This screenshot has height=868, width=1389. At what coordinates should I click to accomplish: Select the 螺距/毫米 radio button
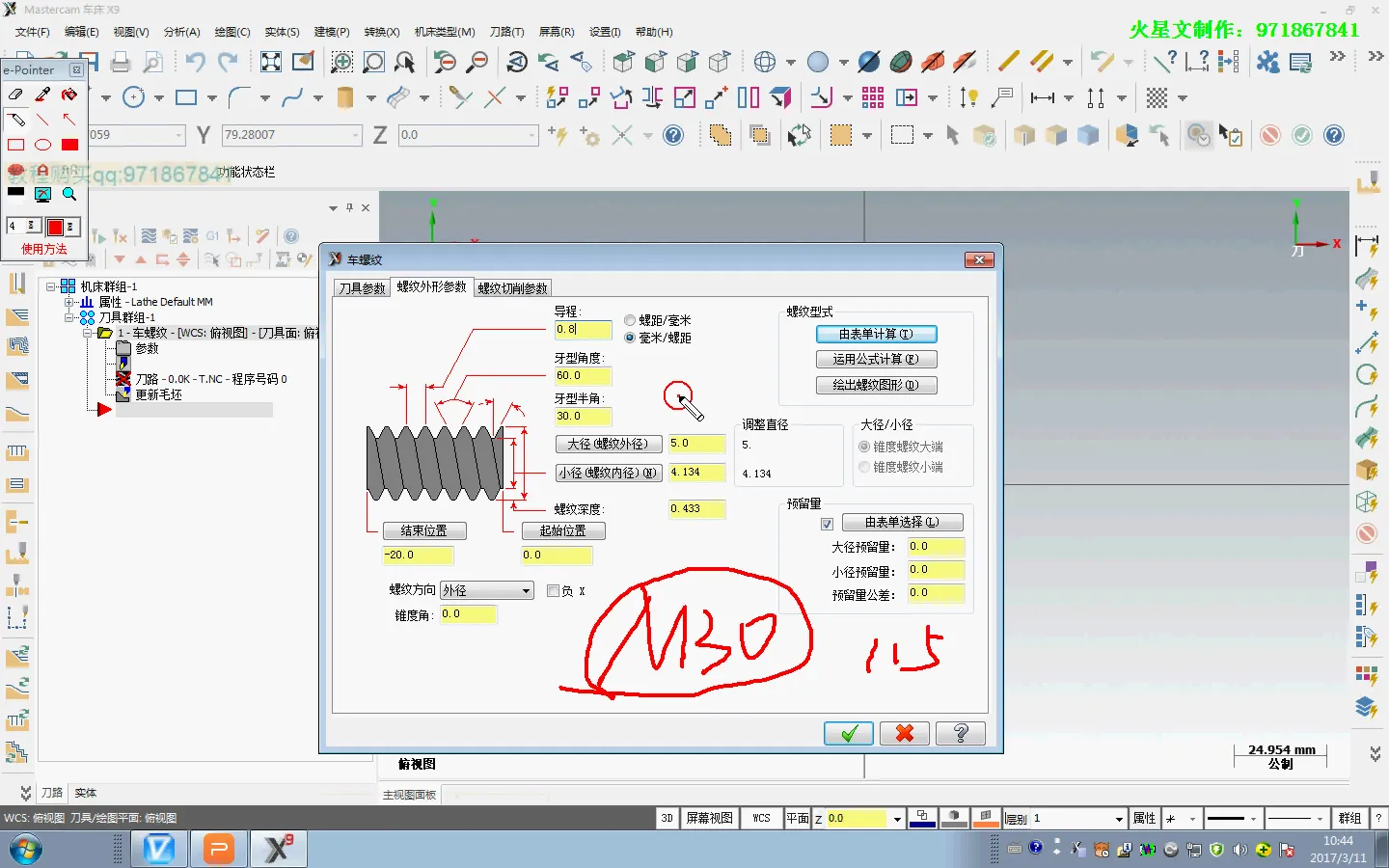click(630, 320)
